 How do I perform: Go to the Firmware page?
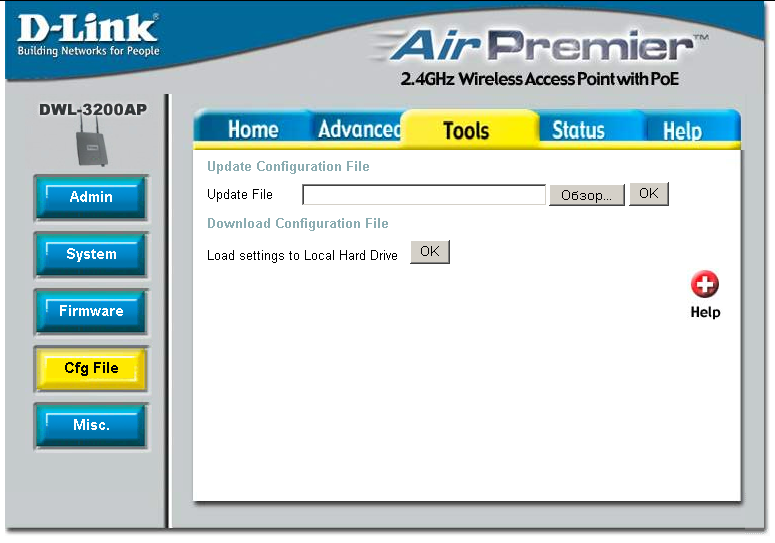click(91, 311)
